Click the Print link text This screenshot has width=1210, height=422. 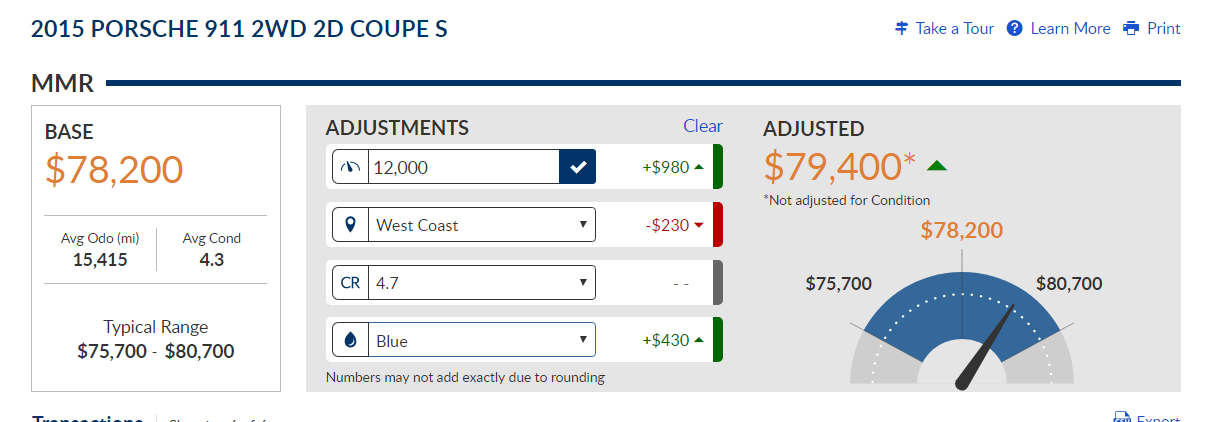tap(1164, 28)
